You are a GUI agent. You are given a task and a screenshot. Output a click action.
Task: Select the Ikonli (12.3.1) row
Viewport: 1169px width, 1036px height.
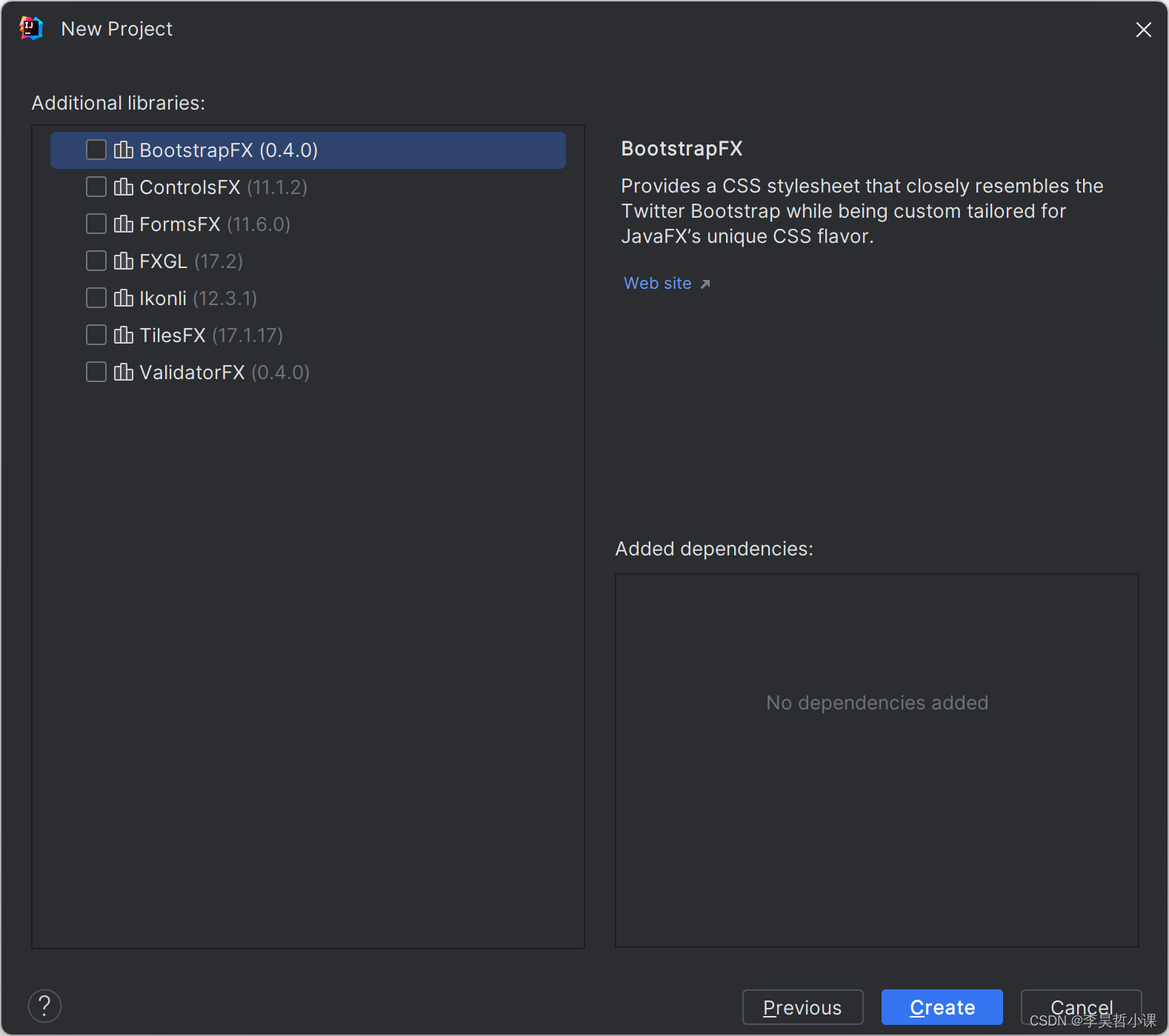pyautogui.click(x=308, y=298)
